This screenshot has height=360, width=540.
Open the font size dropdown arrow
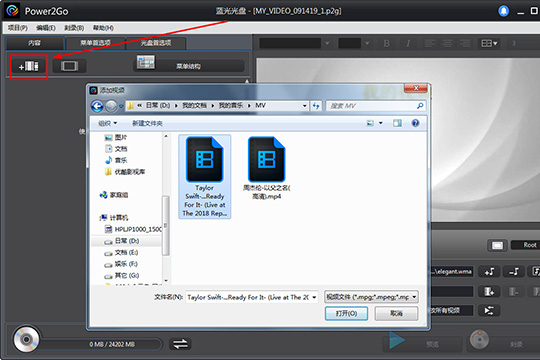[x=367, y=43]
